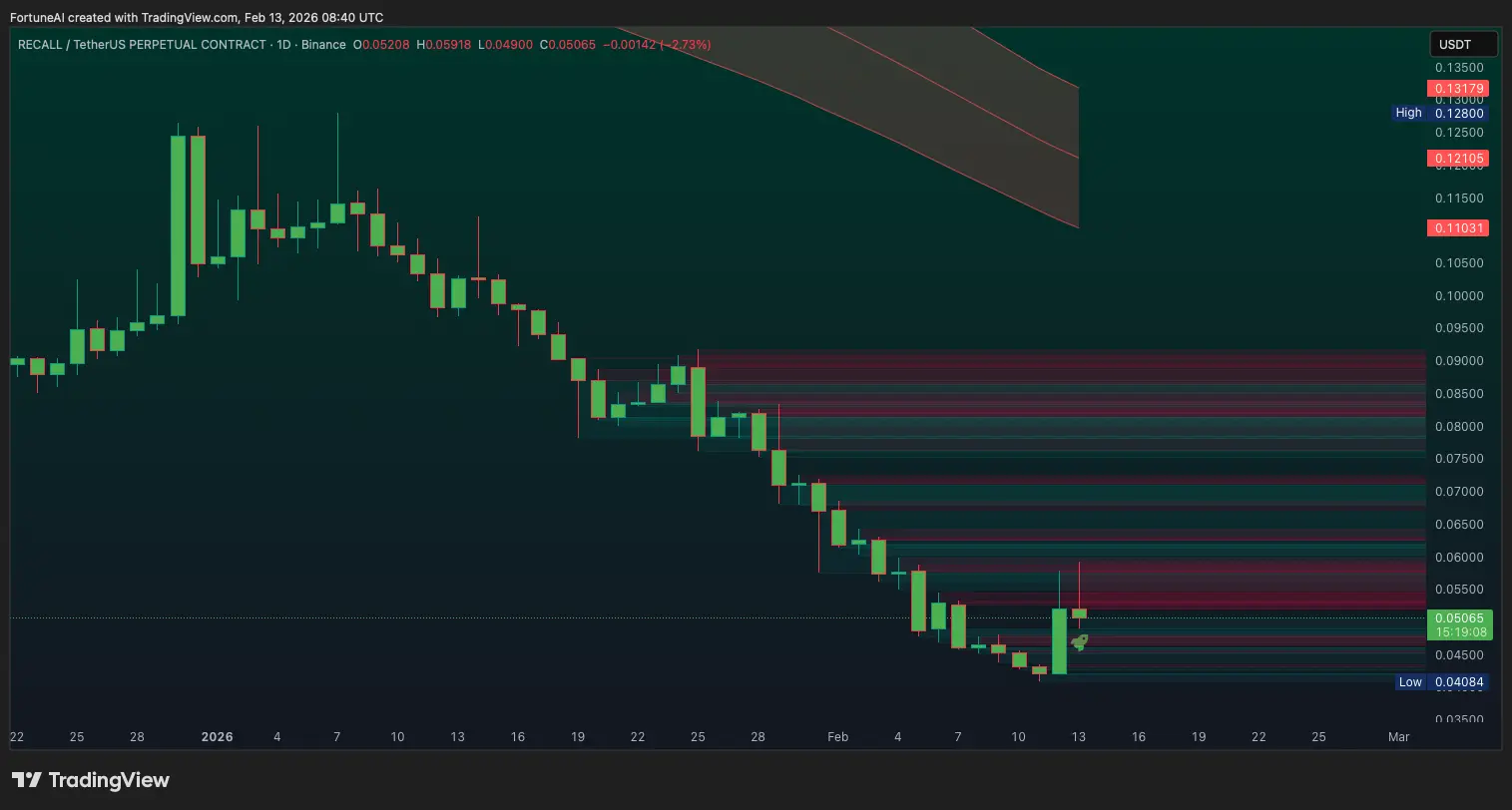This screenshot has width=1512, height=810.
Task: Select the red 0.12105 price label
Action: [x=1458, y=159]
